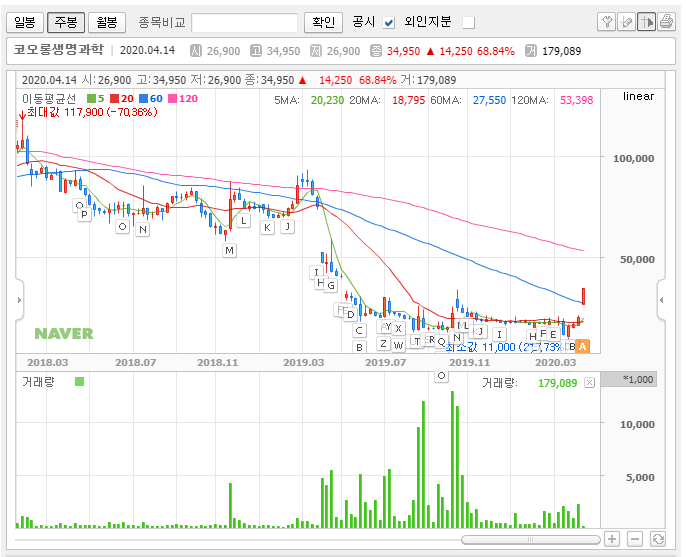The width and height of the screenshot is (686, 557).
Task: Click the green 거래량 value 179,089
Action: (x=557, y=383)
